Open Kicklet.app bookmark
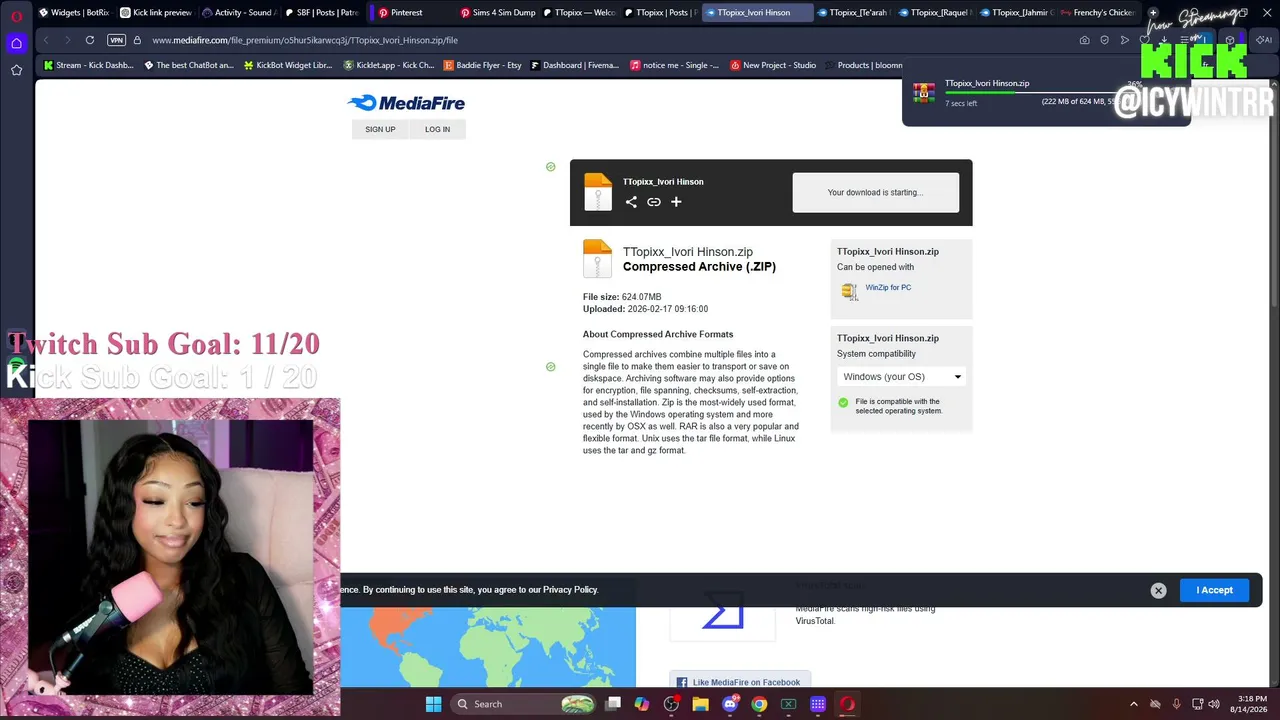 click(389, 66)
